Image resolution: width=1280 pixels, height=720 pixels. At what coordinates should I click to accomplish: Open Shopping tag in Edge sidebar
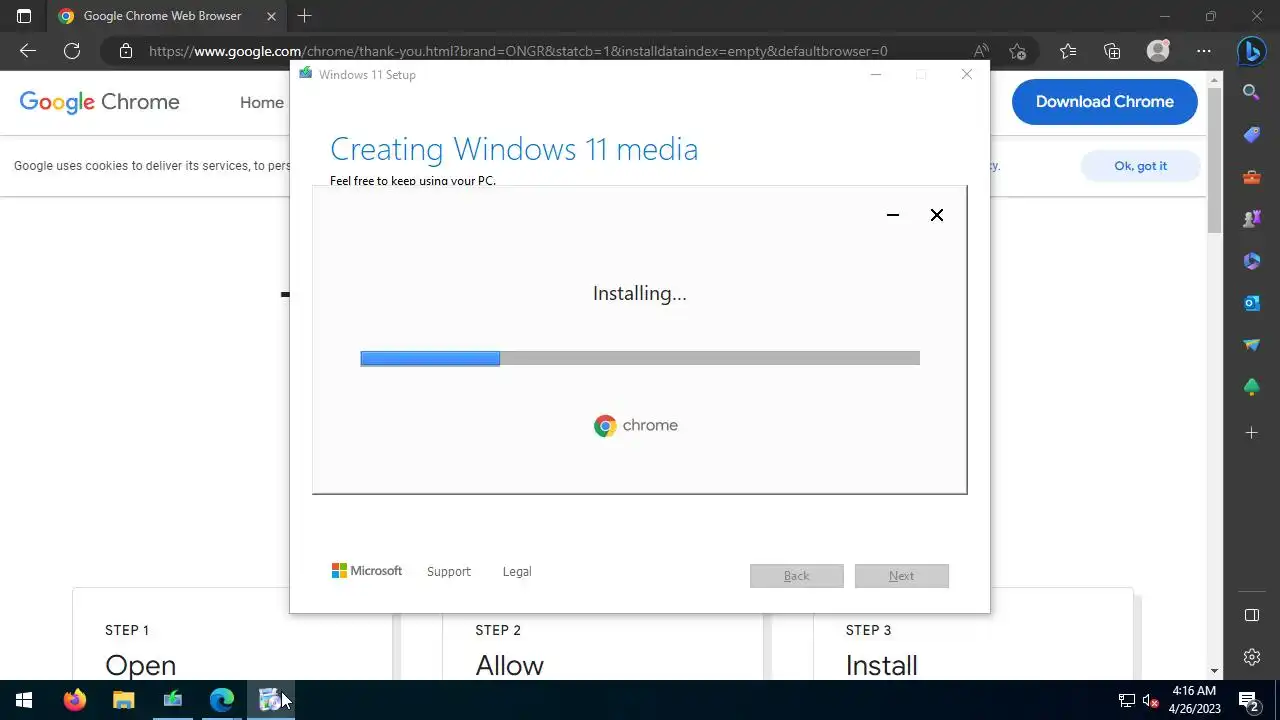pyautogui.click(x=1251, y=135)
